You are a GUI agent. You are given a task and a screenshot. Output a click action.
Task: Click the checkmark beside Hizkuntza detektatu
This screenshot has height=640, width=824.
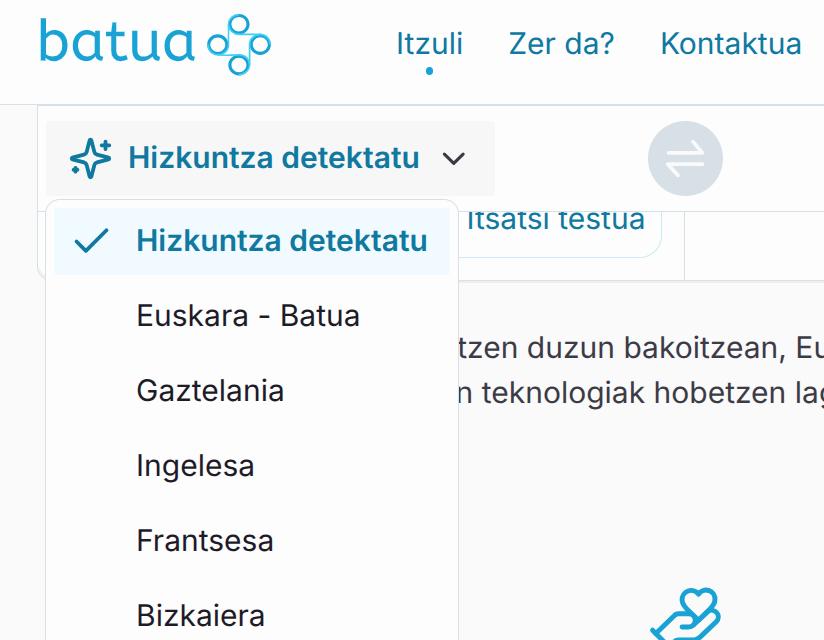pyautogui.click(x=91, y=241)
